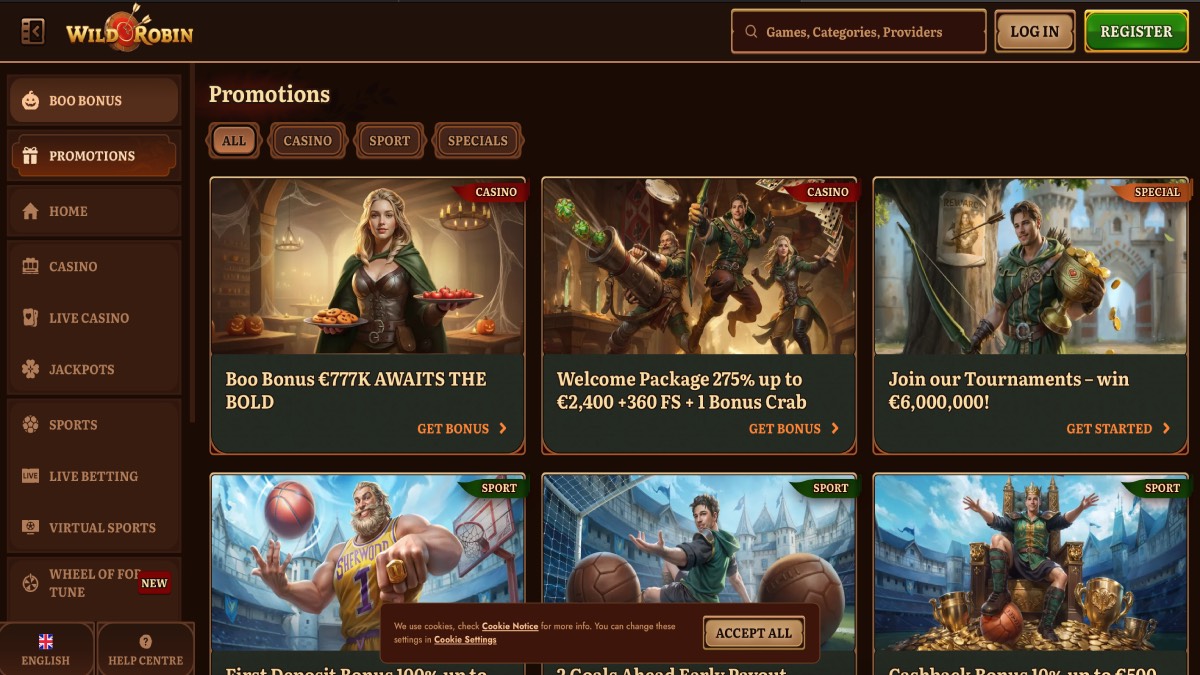Filter promotions by SPORT
Image resolution: width=1200 pixels, height=675 pixels.
point(390,141)
